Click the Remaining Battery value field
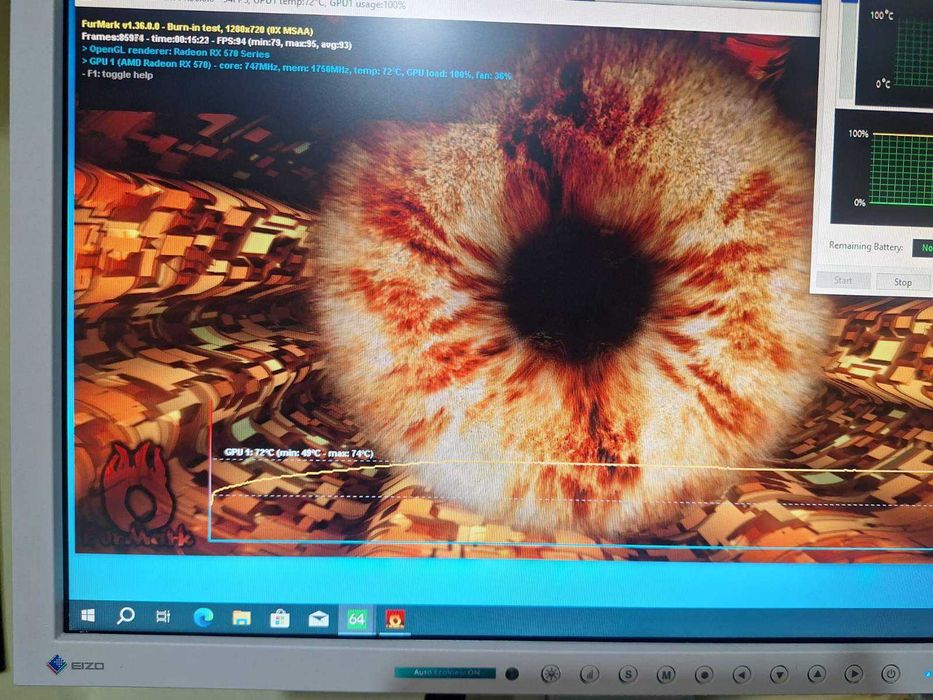The width and height of the screenshot is (933, 700). click(x=922, y=248)
